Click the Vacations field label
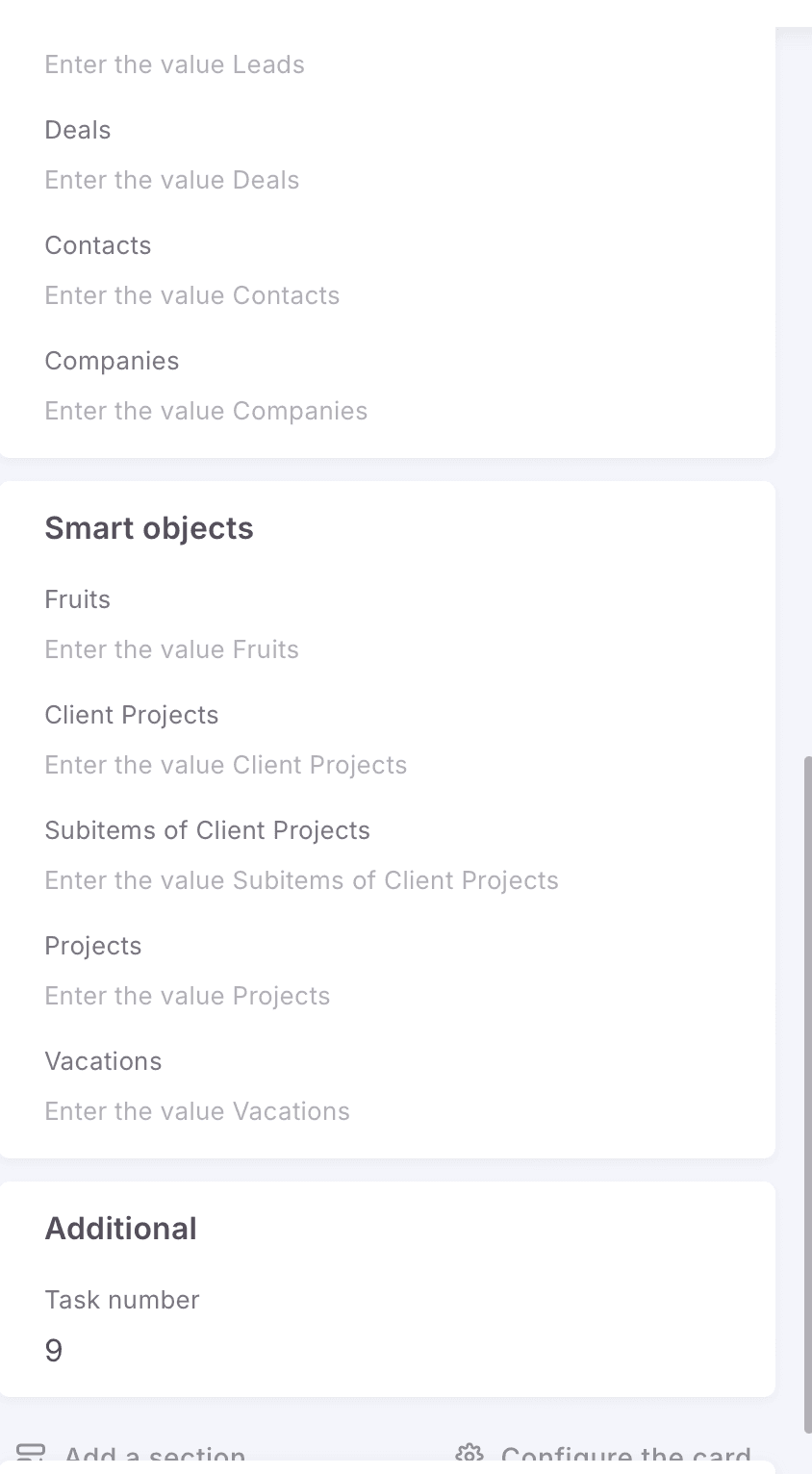Viewport: 812px width, 1474px height. [x=103, y=1061]
